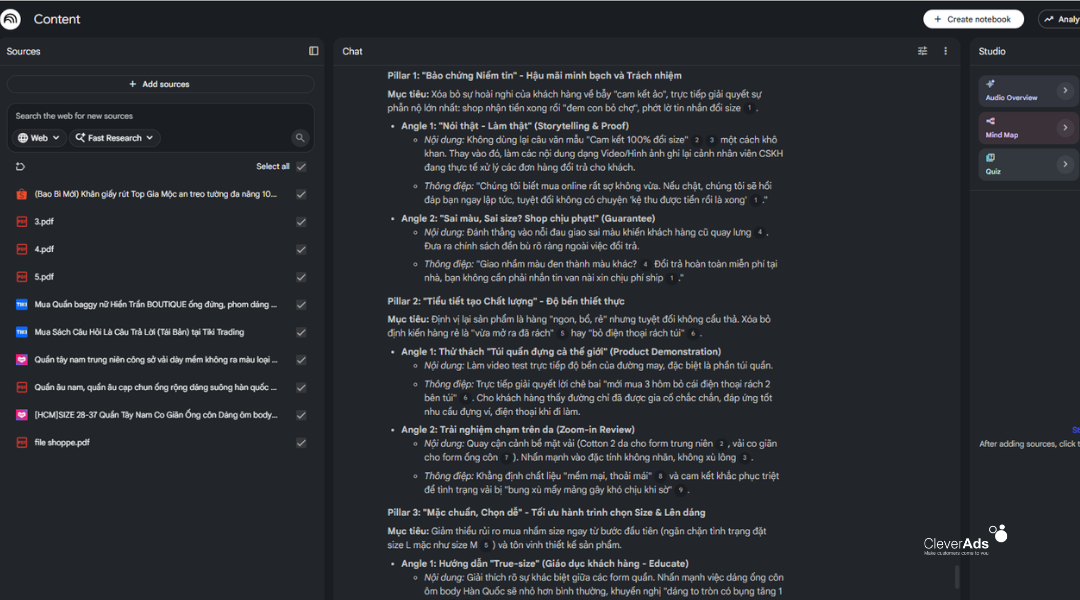Uncheck the file shoppe.pdf checkbox
The height and width of the screenshot is (600, 1080).
coord(301,443)
